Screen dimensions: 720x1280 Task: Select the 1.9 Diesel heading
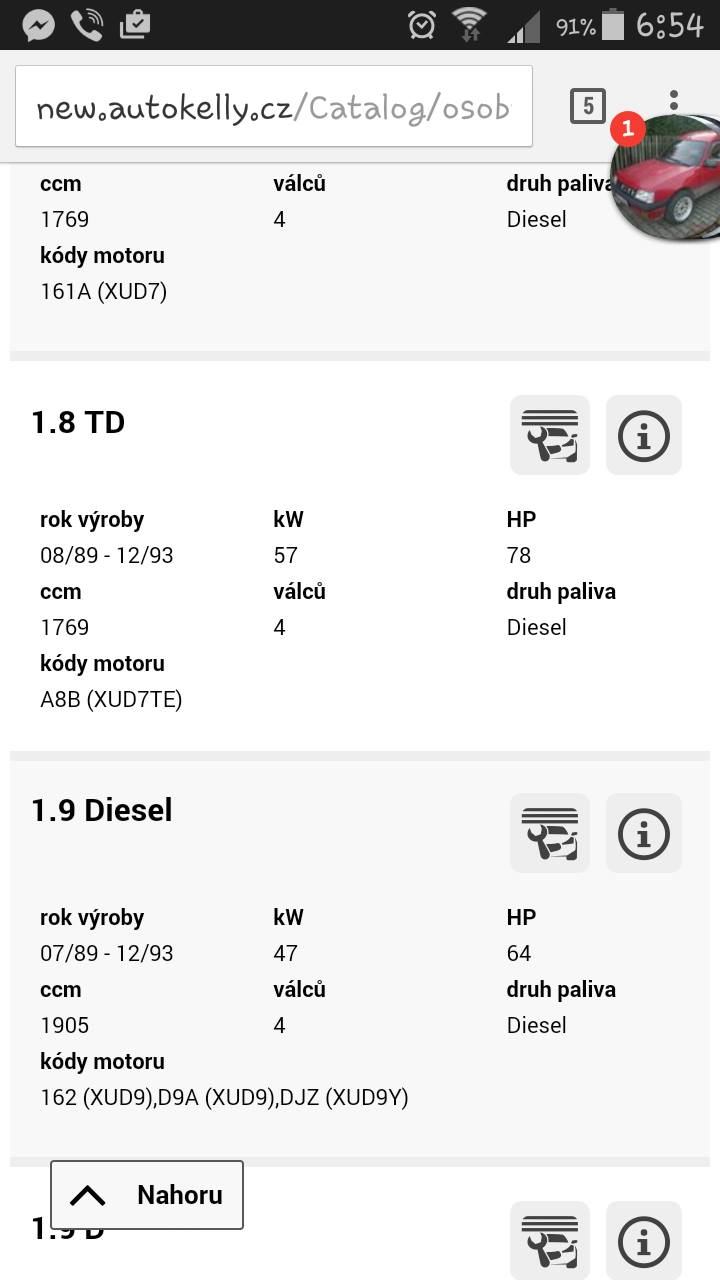pyautogui.click(x=102, y=811)
